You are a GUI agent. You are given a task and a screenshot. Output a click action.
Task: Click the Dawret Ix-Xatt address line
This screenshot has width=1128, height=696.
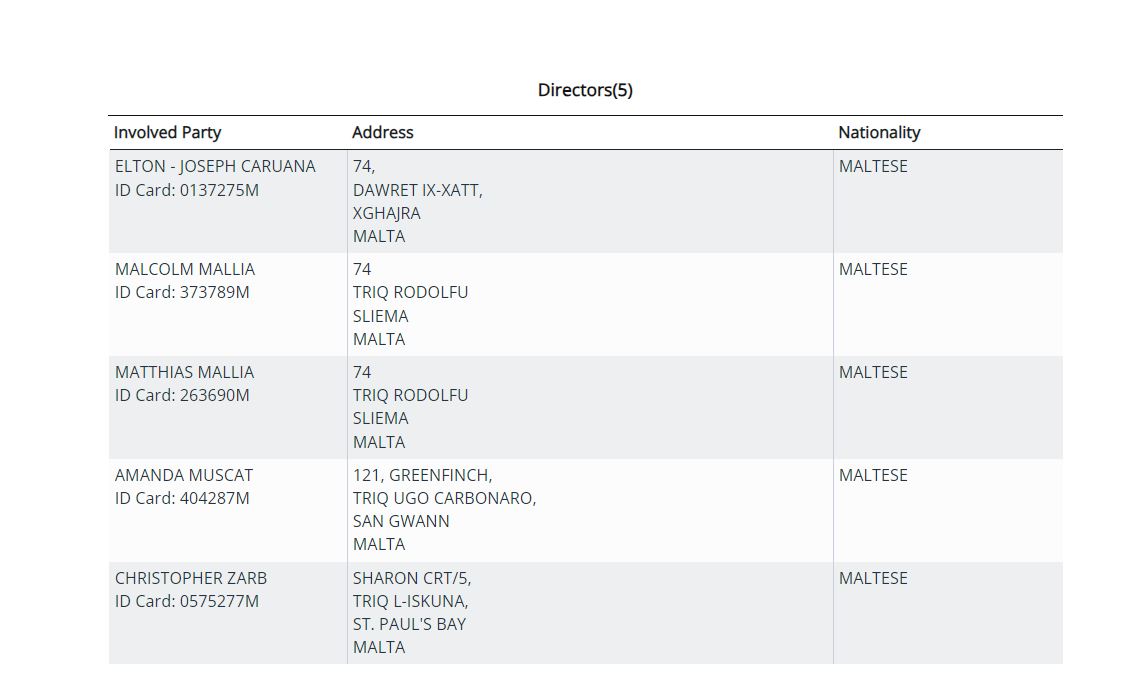(417, 190)
